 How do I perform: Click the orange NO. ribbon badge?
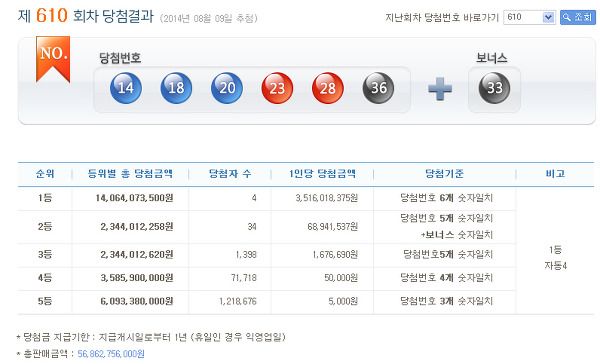(x=53, y=59)
